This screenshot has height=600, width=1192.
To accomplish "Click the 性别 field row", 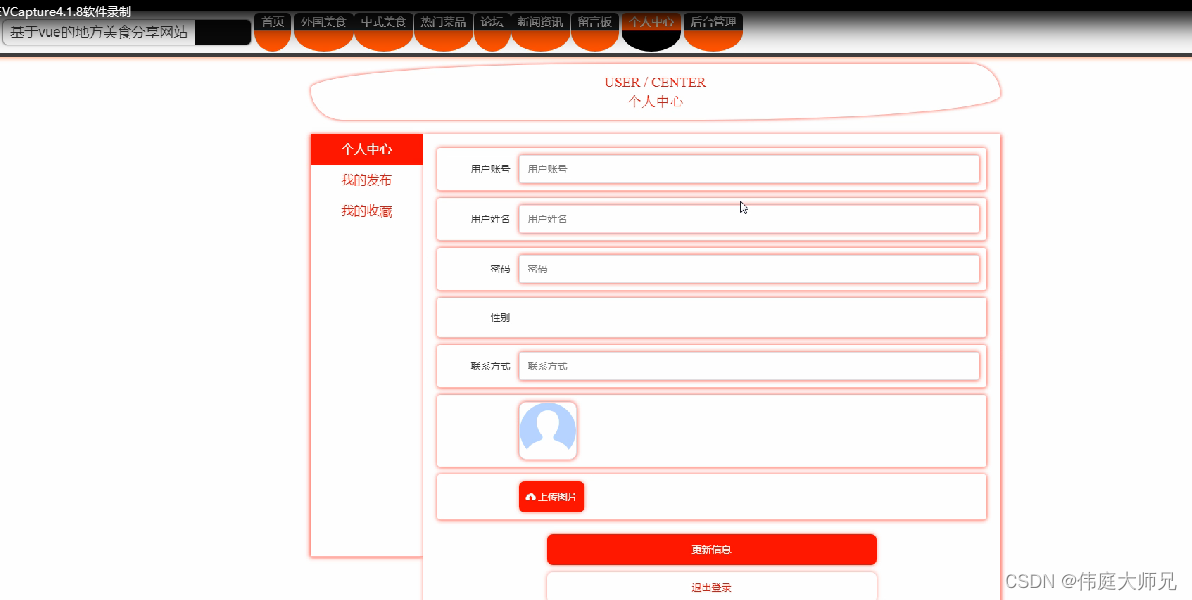I will point(712,317).
